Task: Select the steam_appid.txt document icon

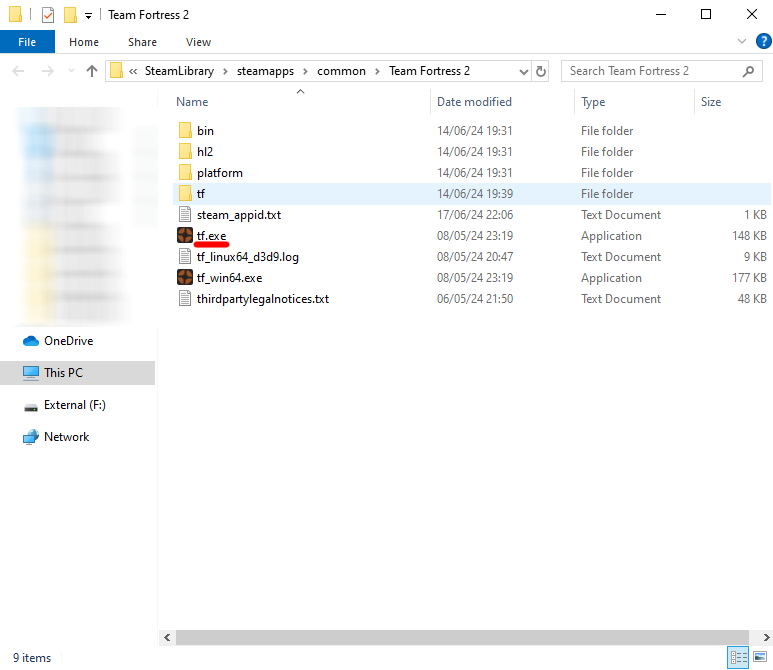Action: pyautogui.click(x=185, y=214)
